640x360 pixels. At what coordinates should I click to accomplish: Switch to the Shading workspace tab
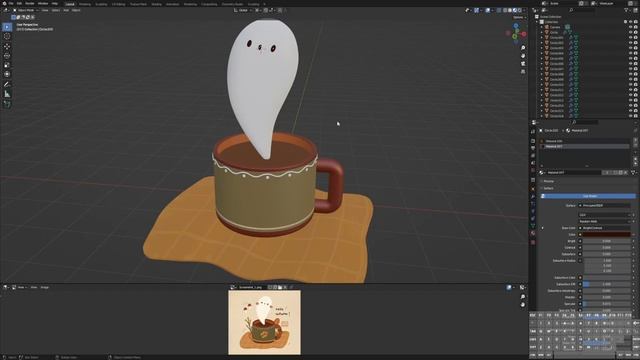point(156,4)
